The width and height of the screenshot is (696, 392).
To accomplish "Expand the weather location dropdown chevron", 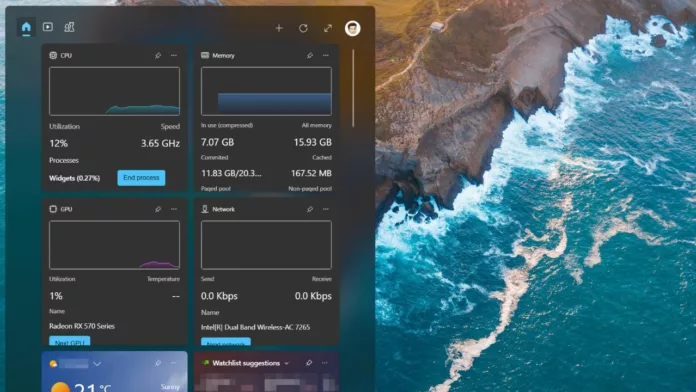I will pyautogui.click(x=97, y=364).
